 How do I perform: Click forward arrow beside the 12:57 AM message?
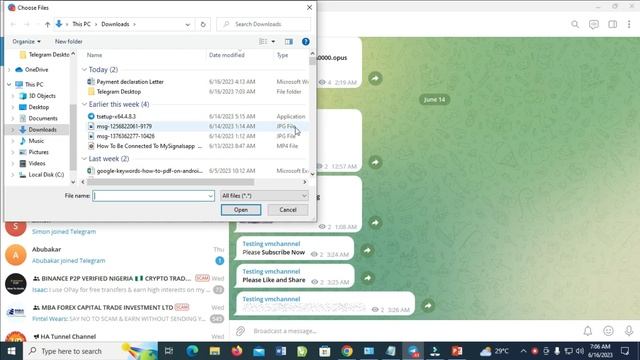(x=375, y=162)
